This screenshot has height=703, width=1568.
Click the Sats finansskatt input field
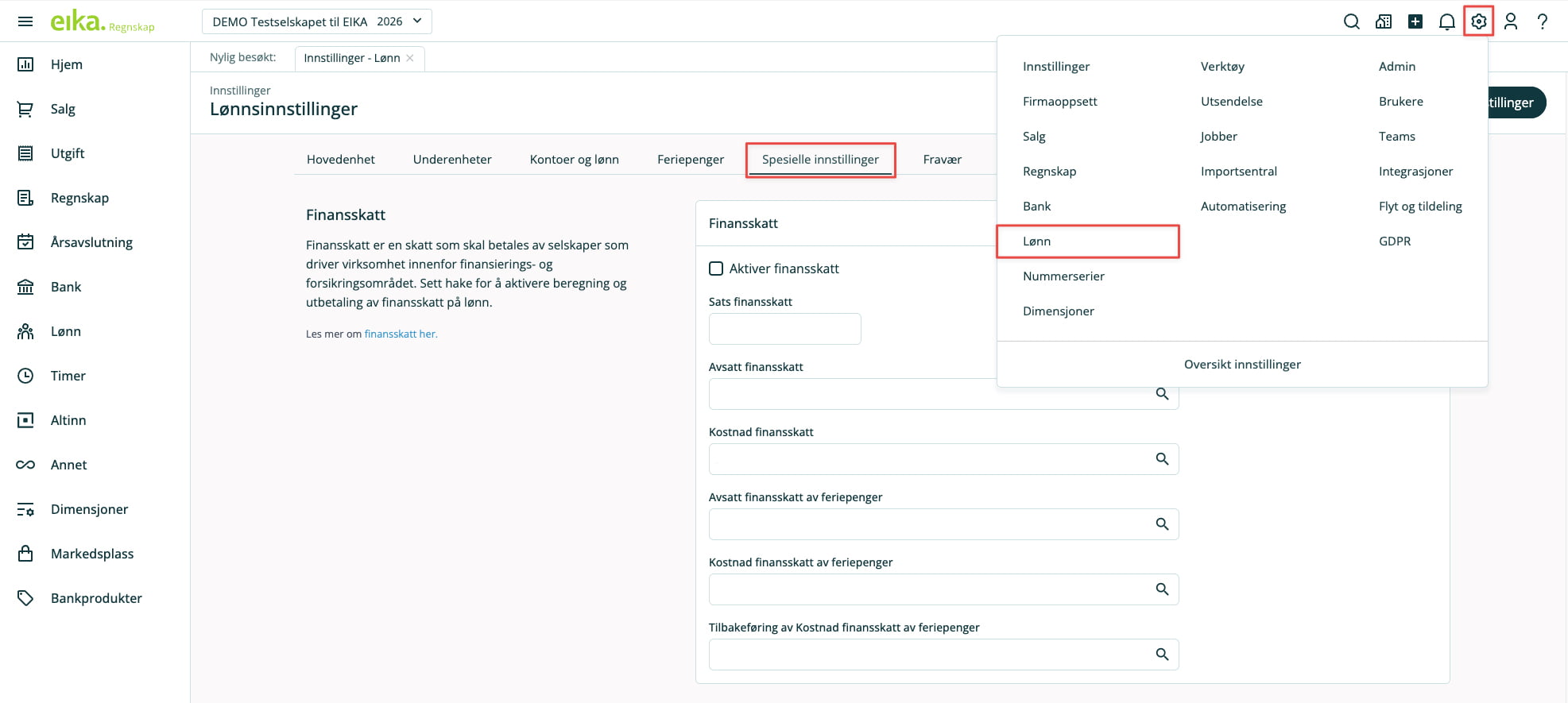[784, 329]
